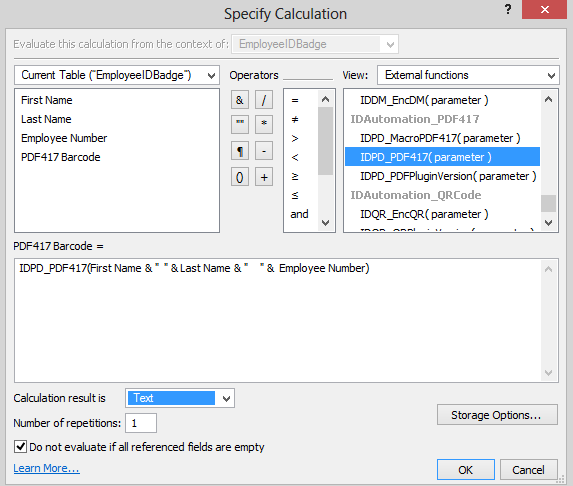Select the highlighted IDPD_PDF417 function

443,157
